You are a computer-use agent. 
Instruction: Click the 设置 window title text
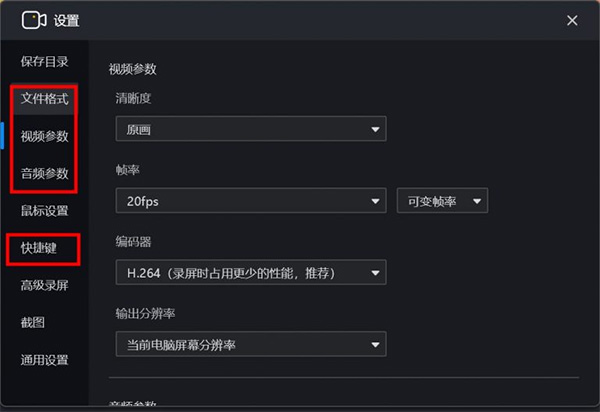[67, 21]
